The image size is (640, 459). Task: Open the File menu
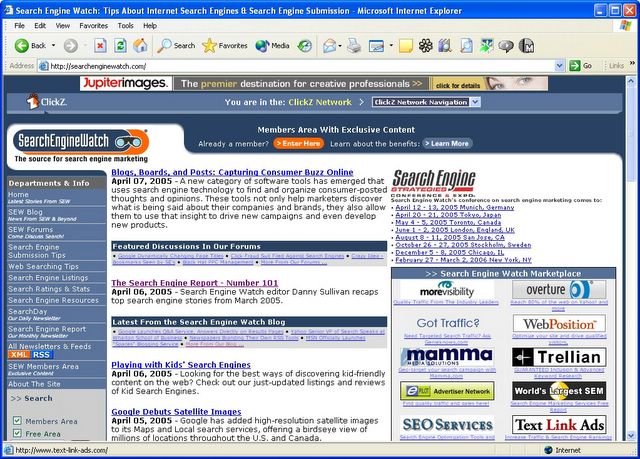tap(19, 26)
